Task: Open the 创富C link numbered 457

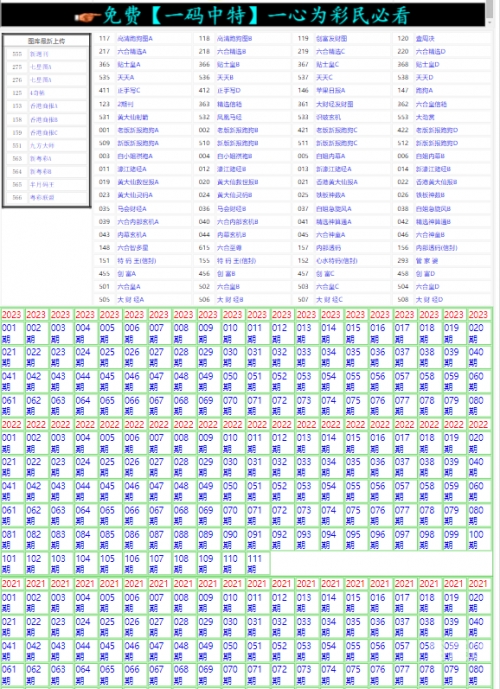Action: coord(325,274)
